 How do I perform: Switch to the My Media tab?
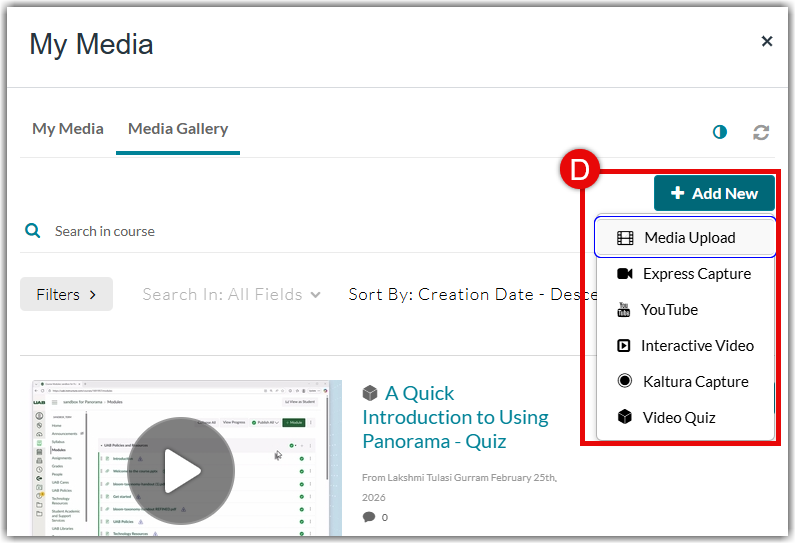[x=68, y=129]
